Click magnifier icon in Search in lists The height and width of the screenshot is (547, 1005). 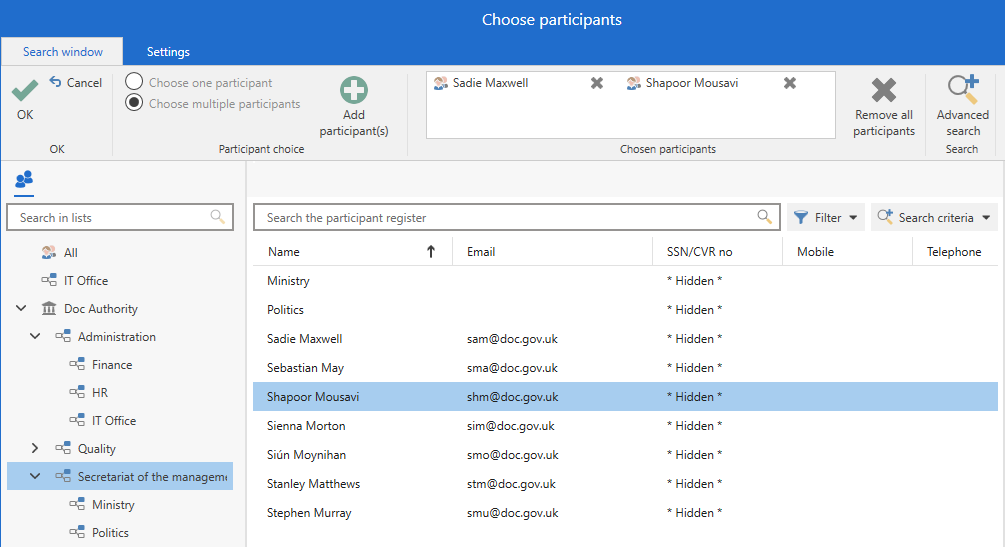click(218, 217)
